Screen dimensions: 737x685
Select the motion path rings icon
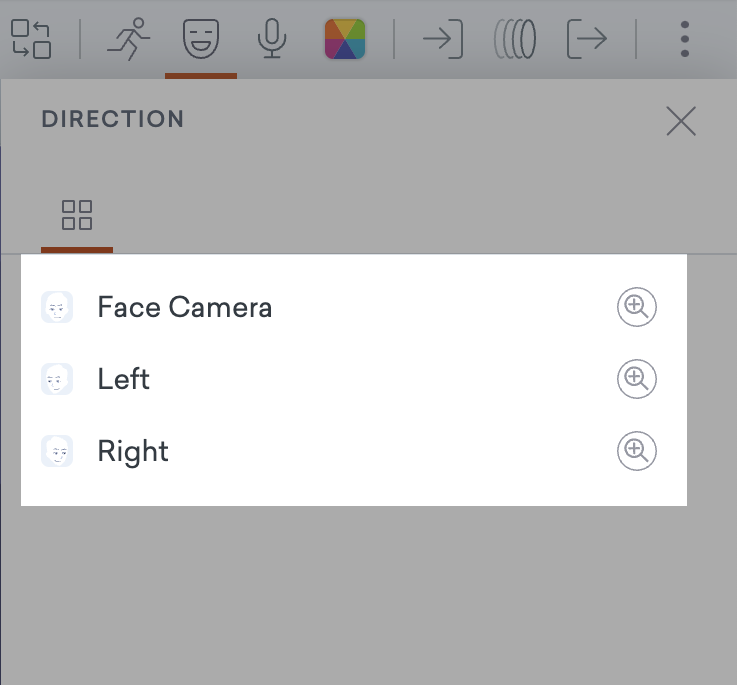point(515,39)
